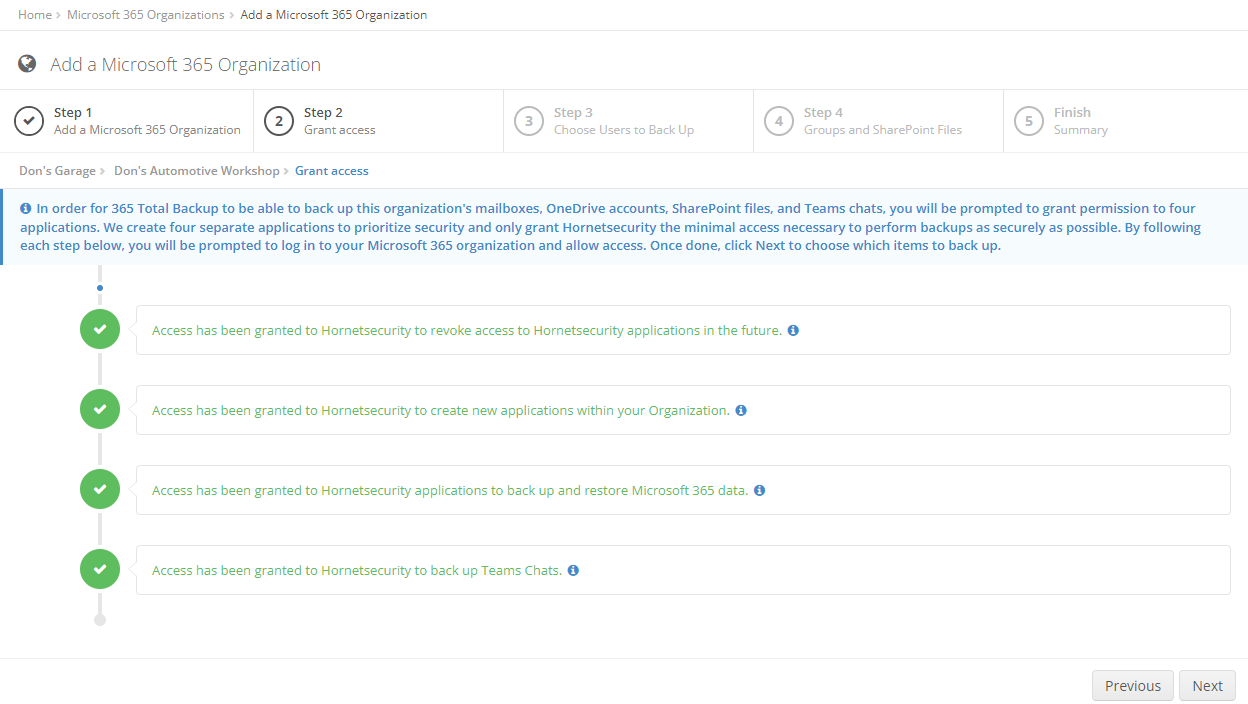Open Don's Garage breadcrumb link

[57, 171]
